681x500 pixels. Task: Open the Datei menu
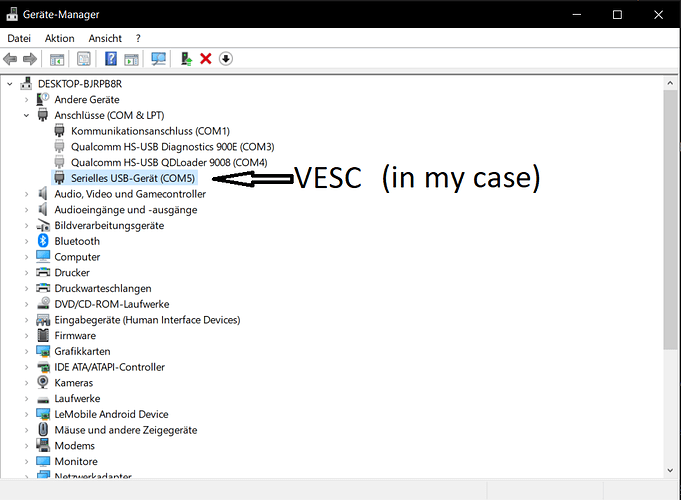point(19,38)
